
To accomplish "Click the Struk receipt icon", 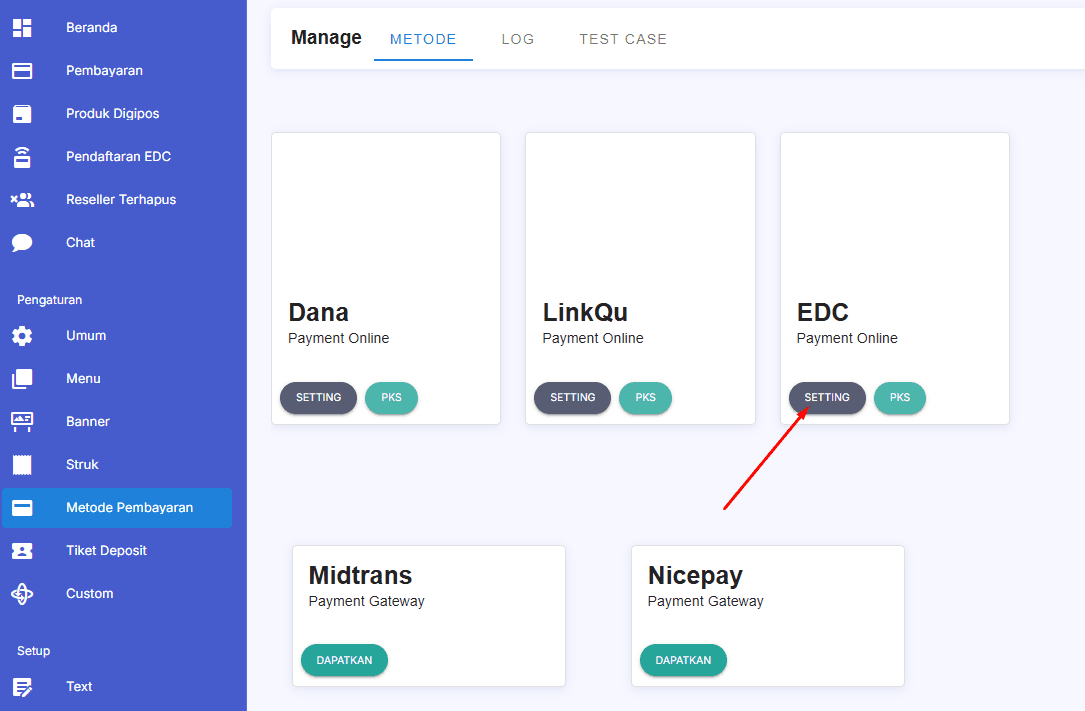I will click(22, 465).
